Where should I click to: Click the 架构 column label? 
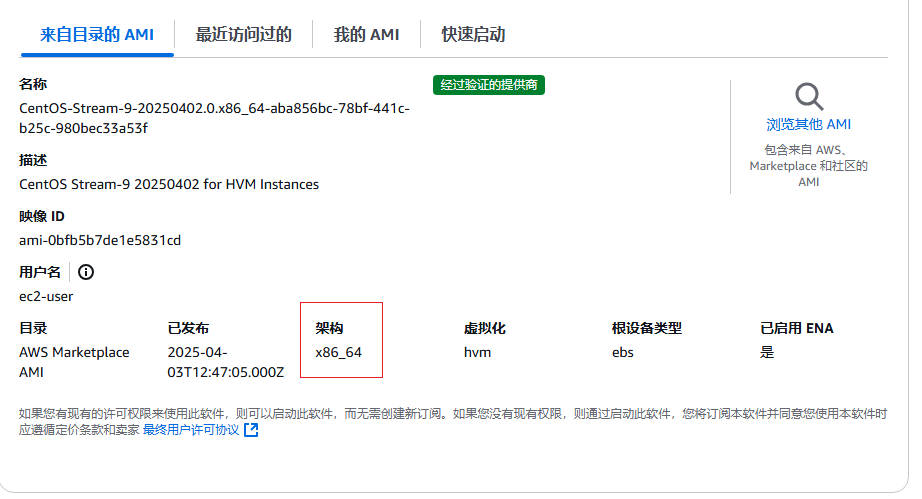329,328
